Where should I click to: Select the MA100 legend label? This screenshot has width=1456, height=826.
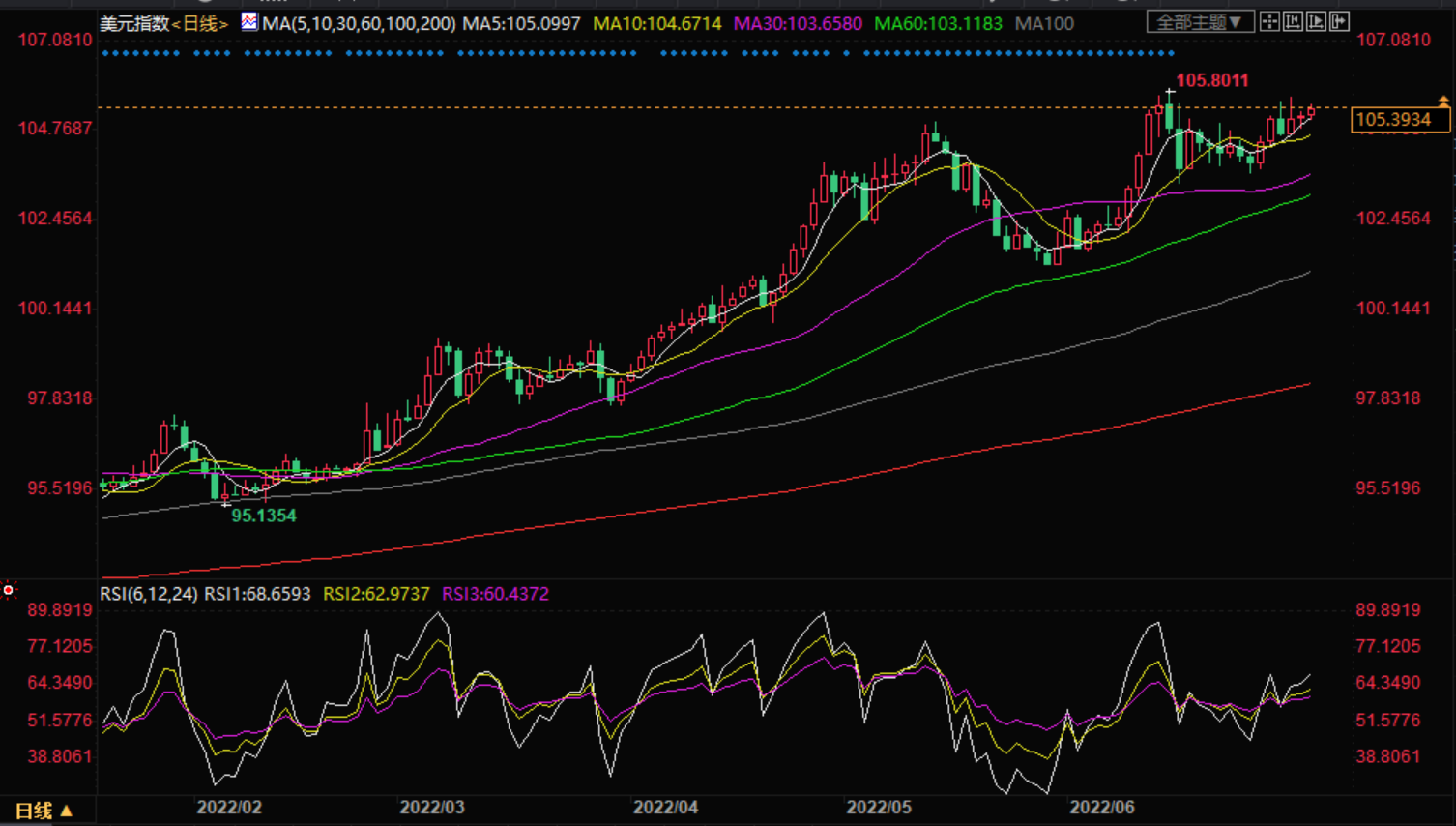pyautogui.click(x=1044, y=23)
